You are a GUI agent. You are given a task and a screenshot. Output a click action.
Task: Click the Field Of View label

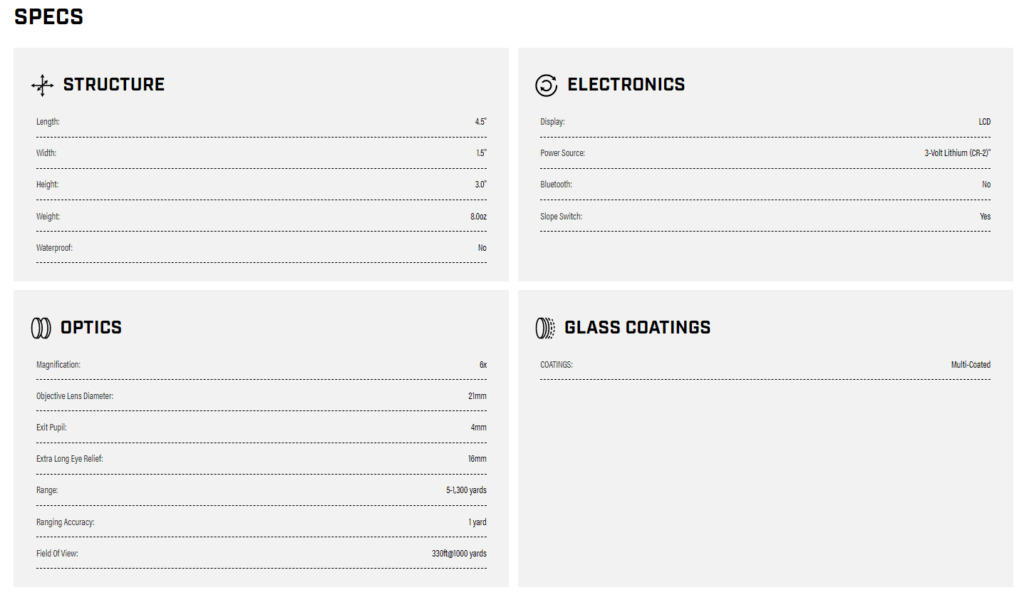click(57, 554)
